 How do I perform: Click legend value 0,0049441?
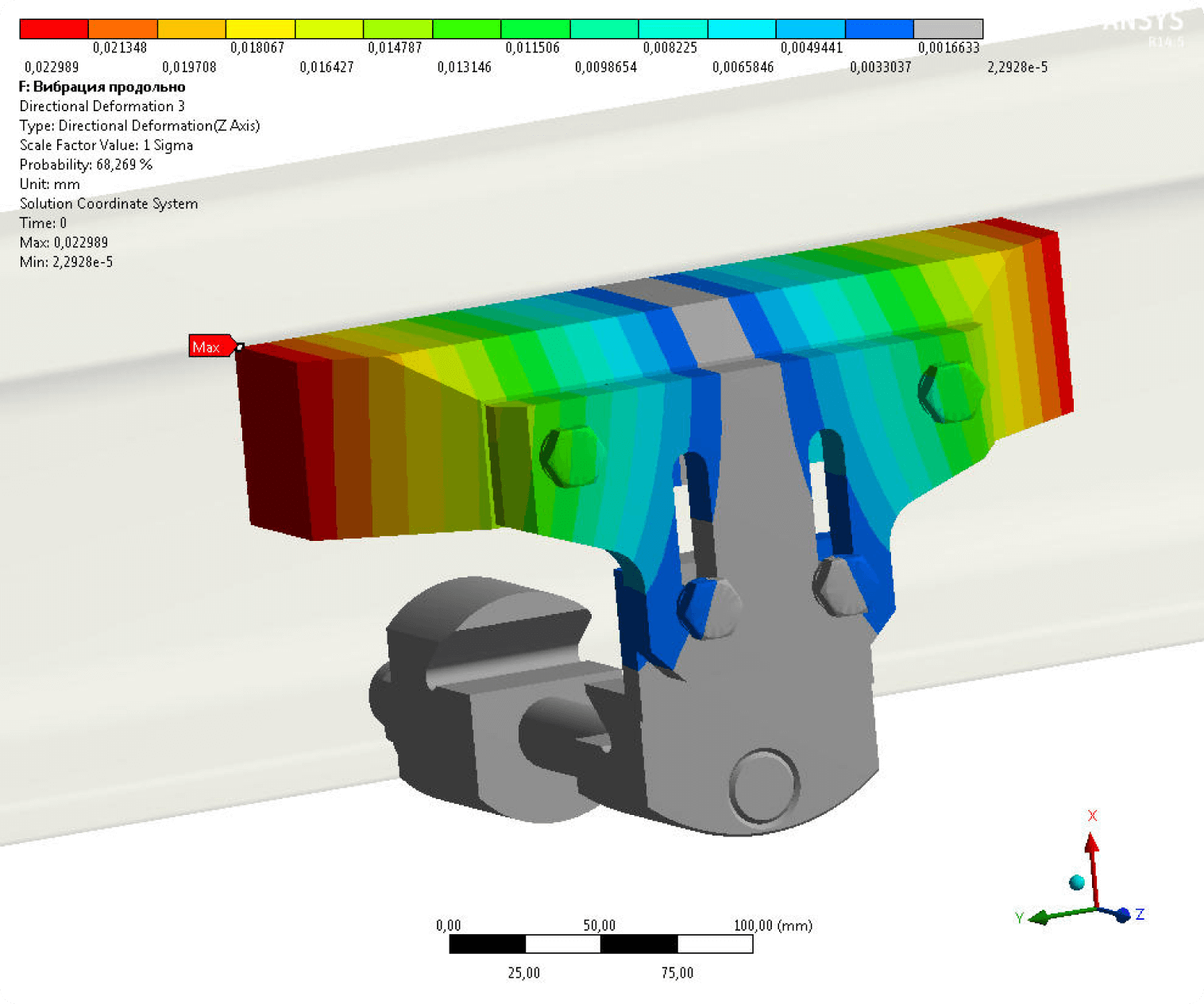click(x=812, y=48)
